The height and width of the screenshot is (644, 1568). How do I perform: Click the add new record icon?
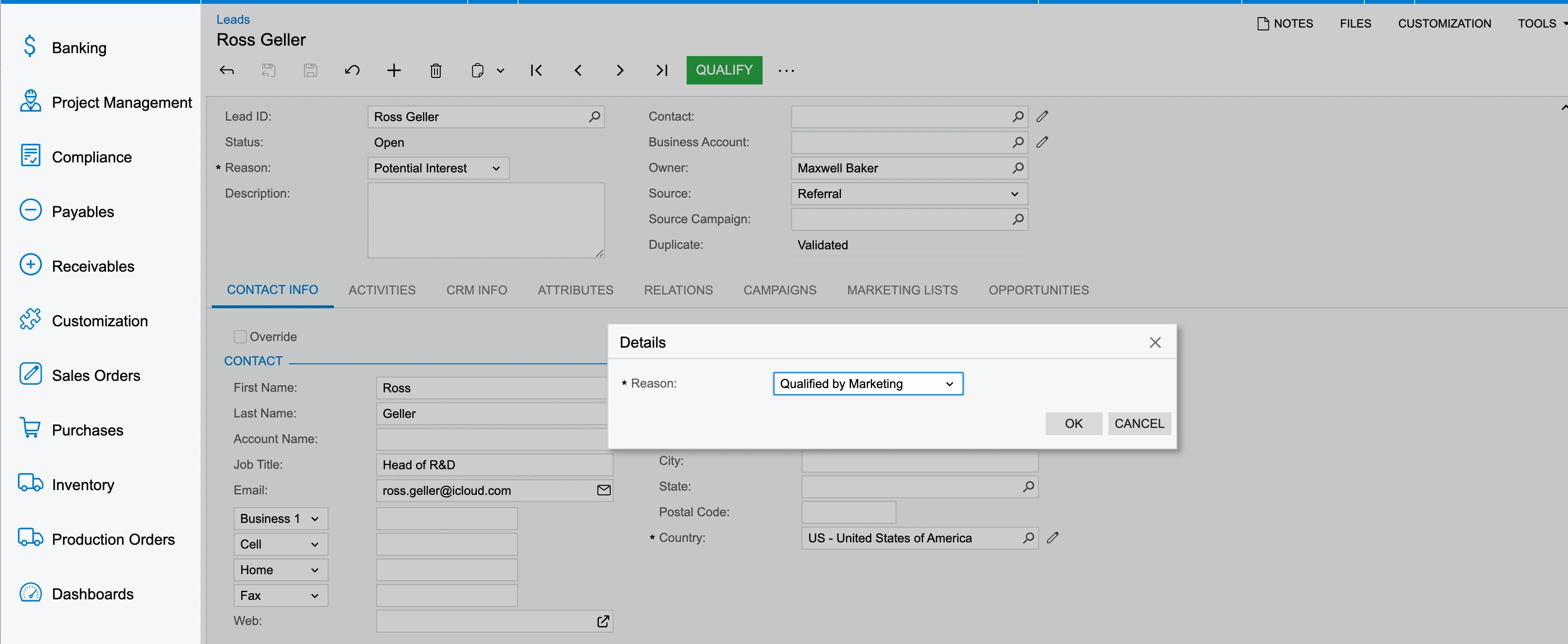[x=395, y=70]
